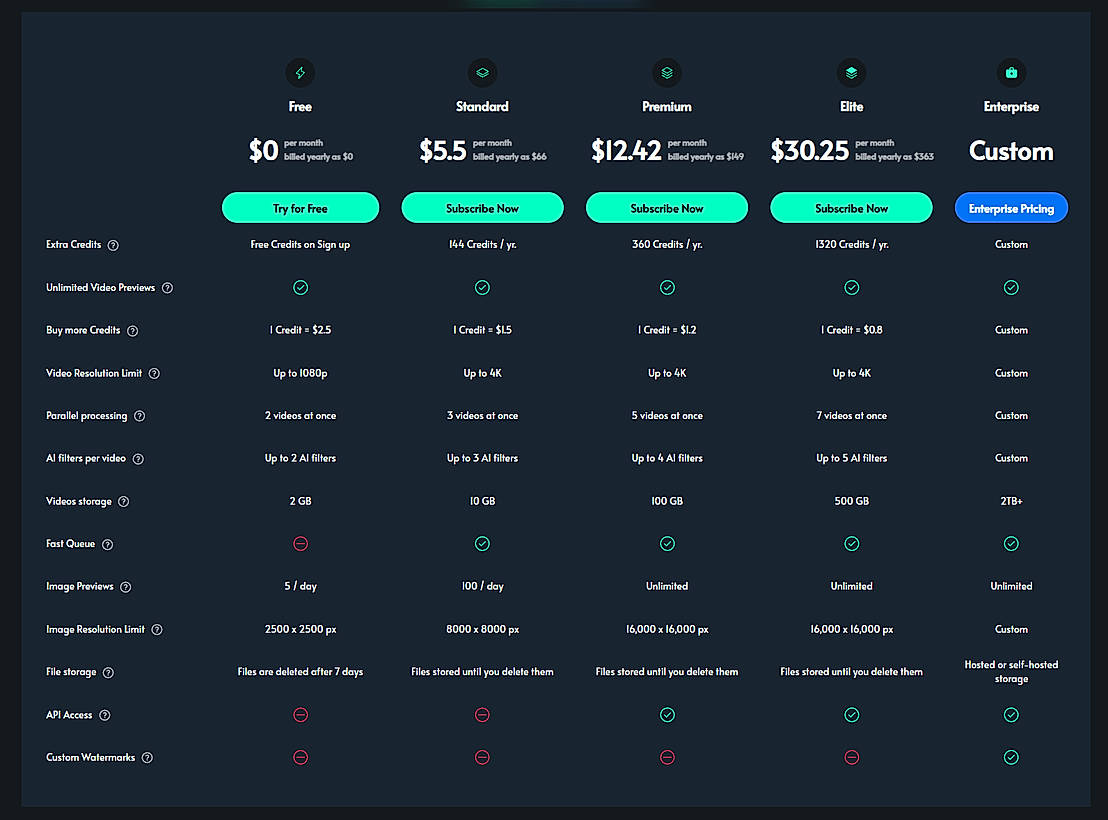Click 'Up to 3 AI filters' cell
Screen dimensions: 1108x820
click(483, 458)
